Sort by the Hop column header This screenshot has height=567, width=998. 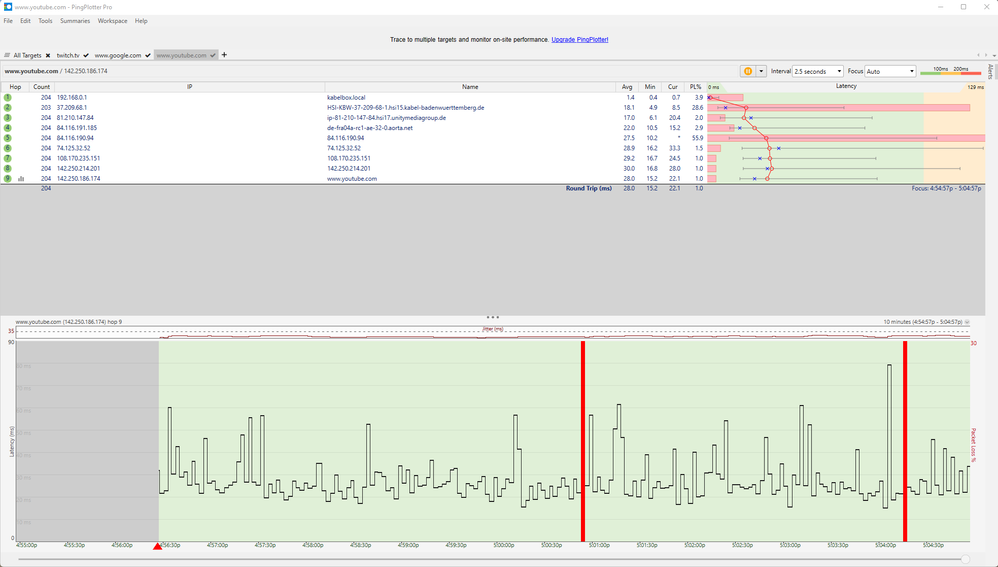pyautogui.click(x=15, y=87)
